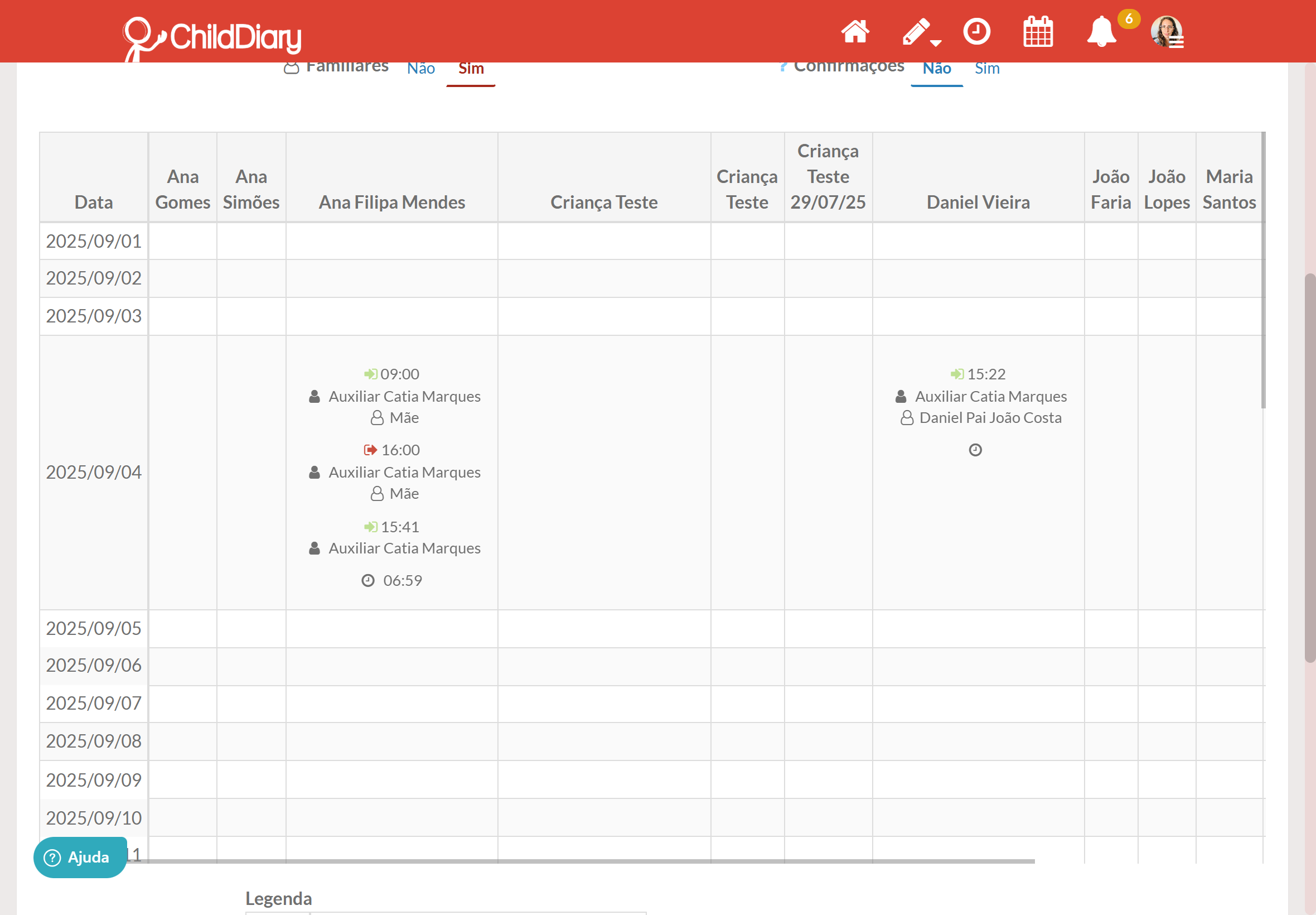
Task: Click the page vertical scrollbar
Action: [1309, 467]
